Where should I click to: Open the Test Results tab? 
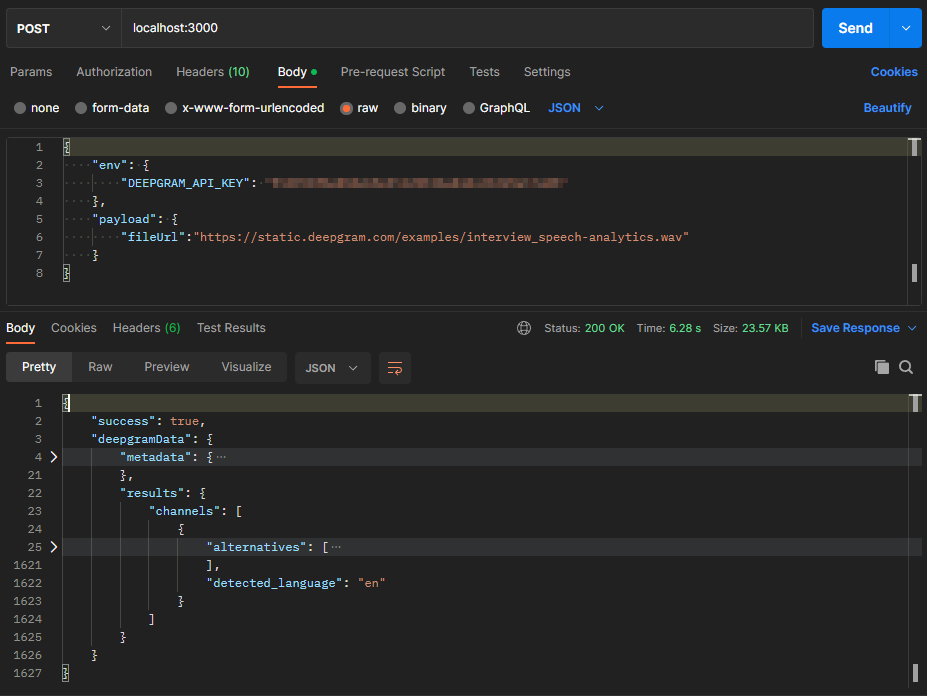point(231,328)
